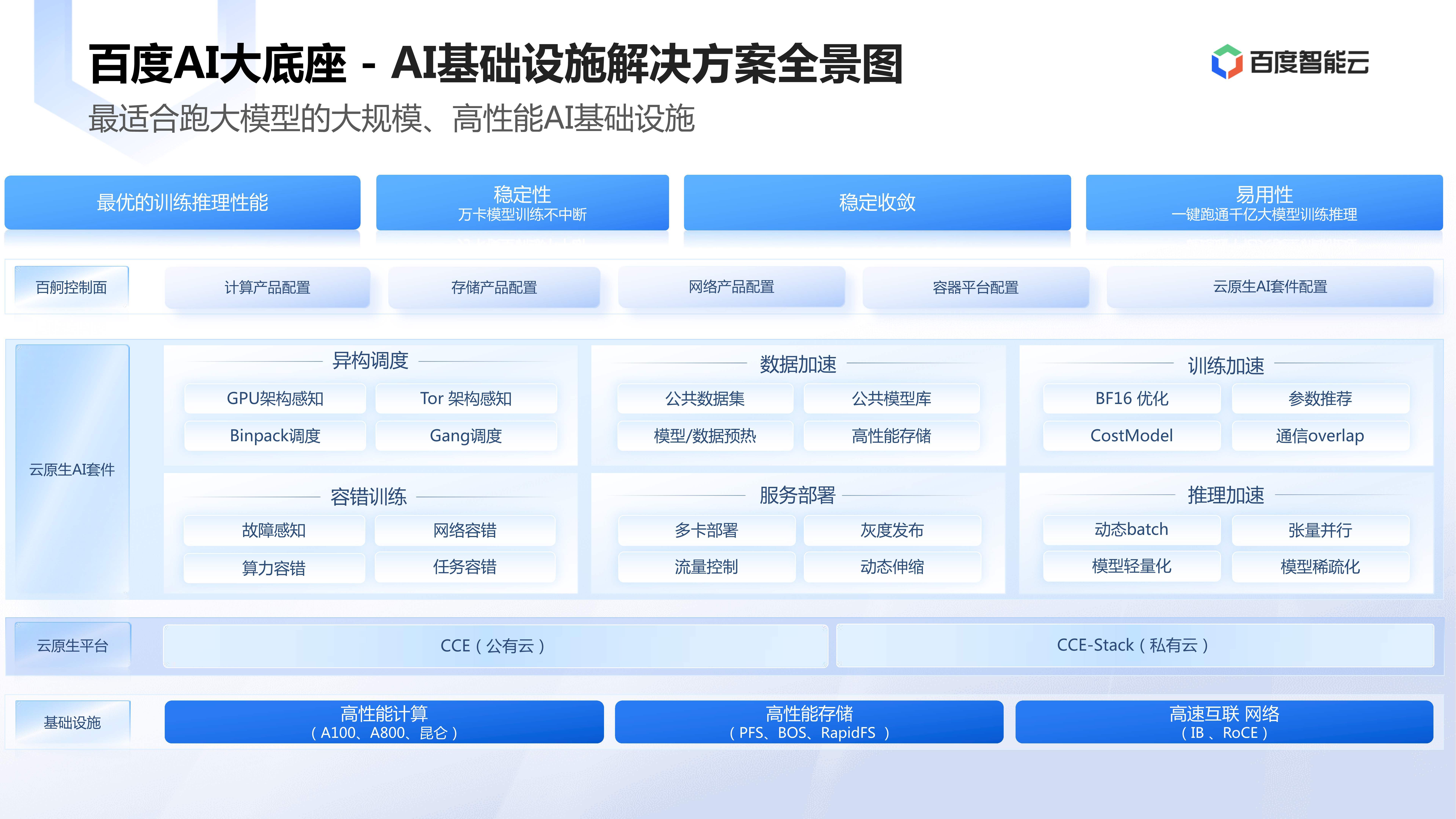1456x819 pixels.
Task: Select the 云原生AI套件 side label
Action: tap(72, 469)
